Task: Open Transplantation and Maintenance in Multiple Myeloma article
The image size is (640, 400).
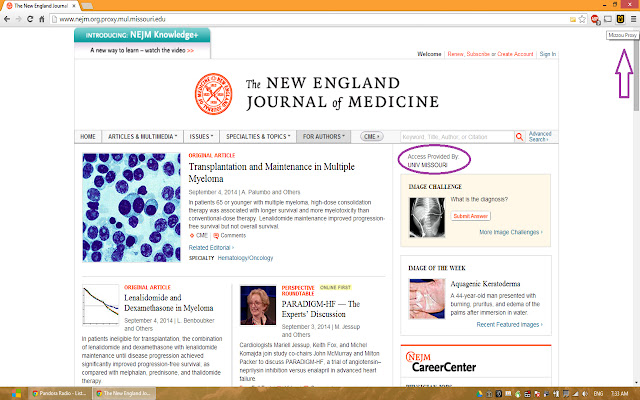Action: tap(271, 172)
